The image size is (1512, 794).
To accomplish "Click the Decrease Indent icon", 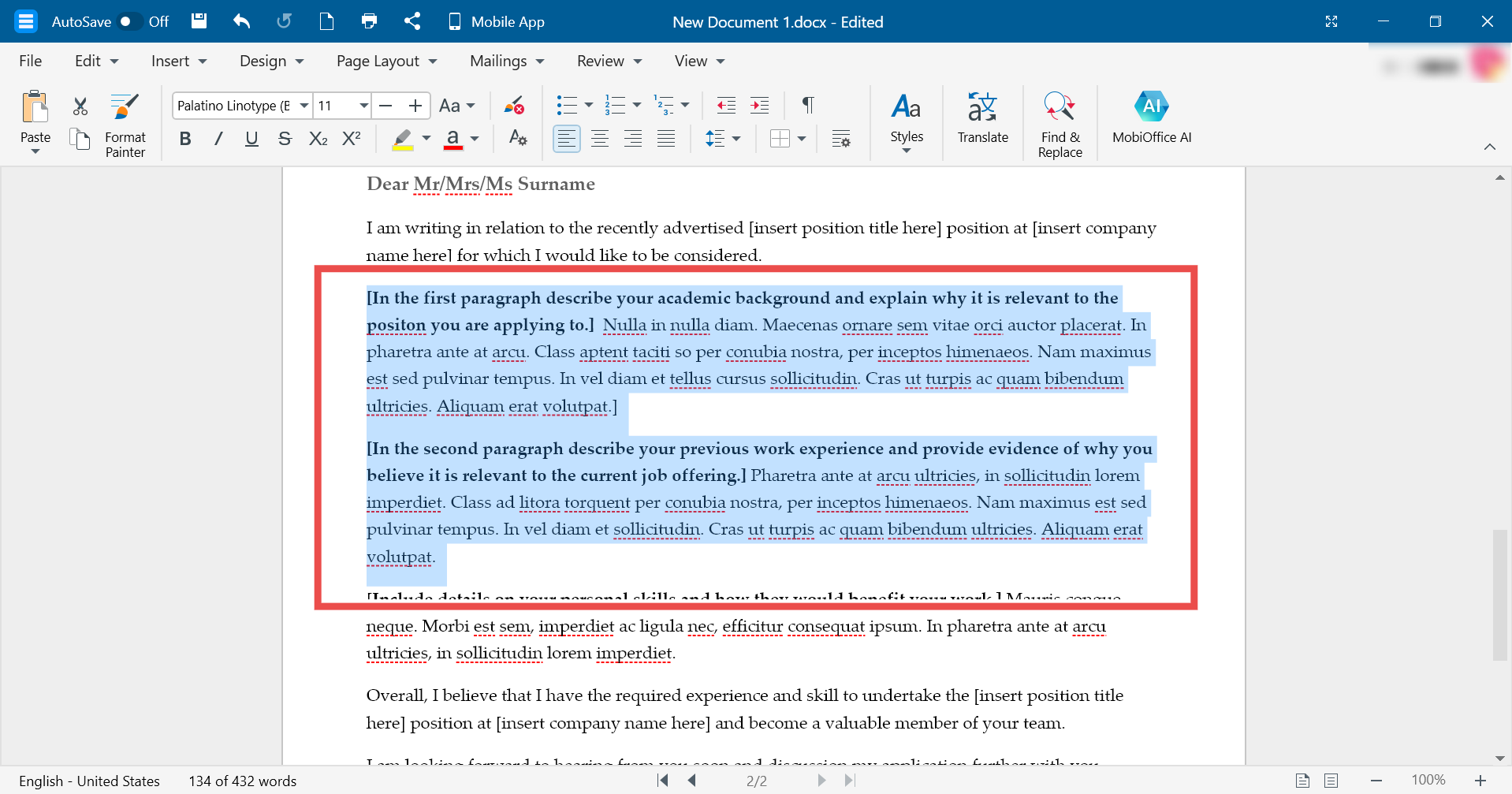I will point(726,105).
